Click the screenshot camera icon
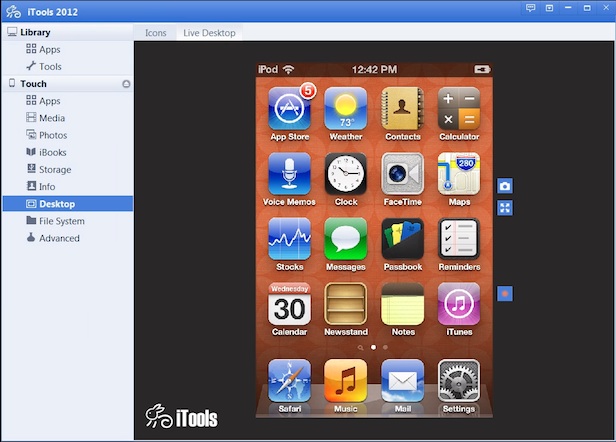The width and height of the screenshot is (616, 442). (x=505, y=186)
